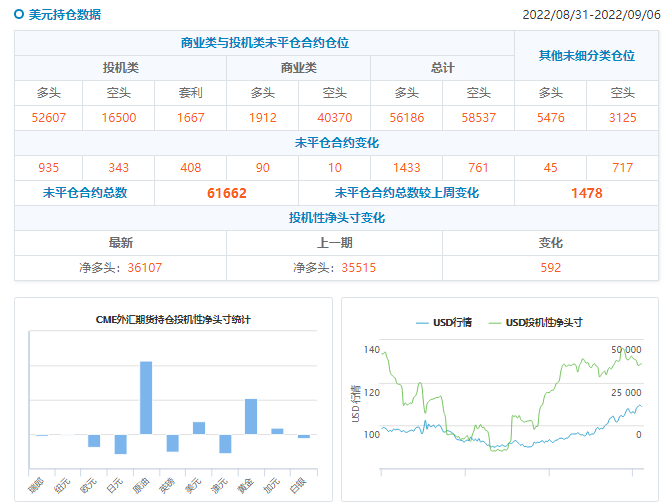Viewport: 669px width, 503px height.
Task: Toggle the USD行情 legend series
Action: pos(445,322)
